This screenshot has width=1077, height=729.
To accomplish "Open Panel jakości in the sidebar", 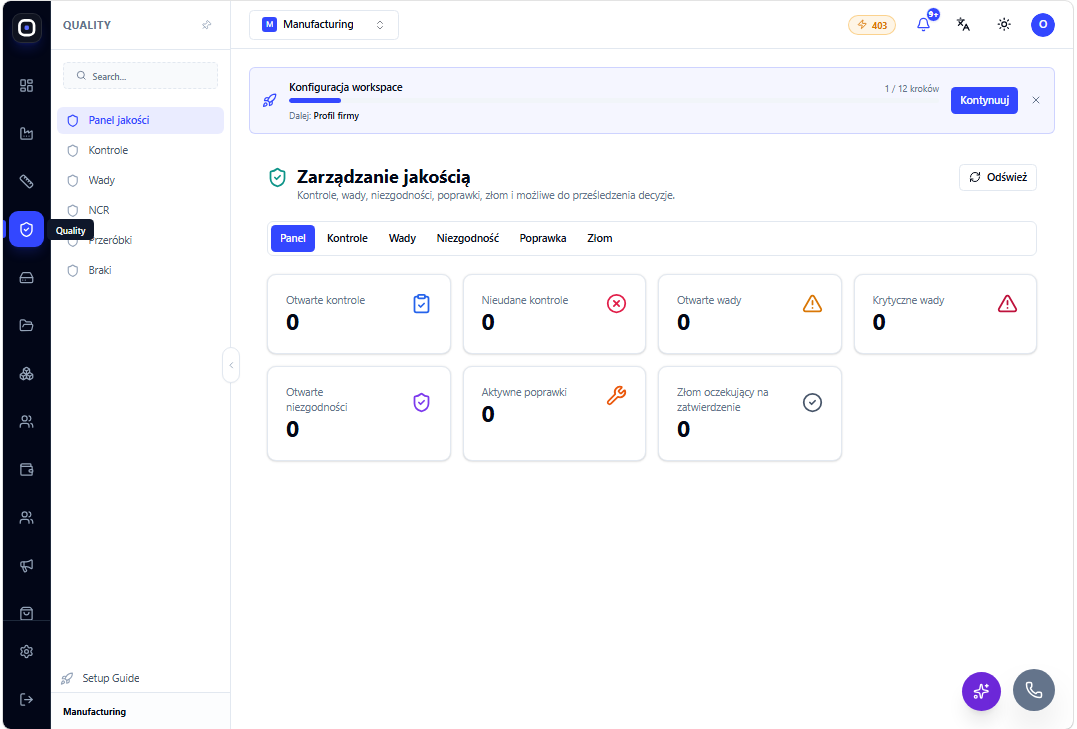I will click(x=141, y=120).
